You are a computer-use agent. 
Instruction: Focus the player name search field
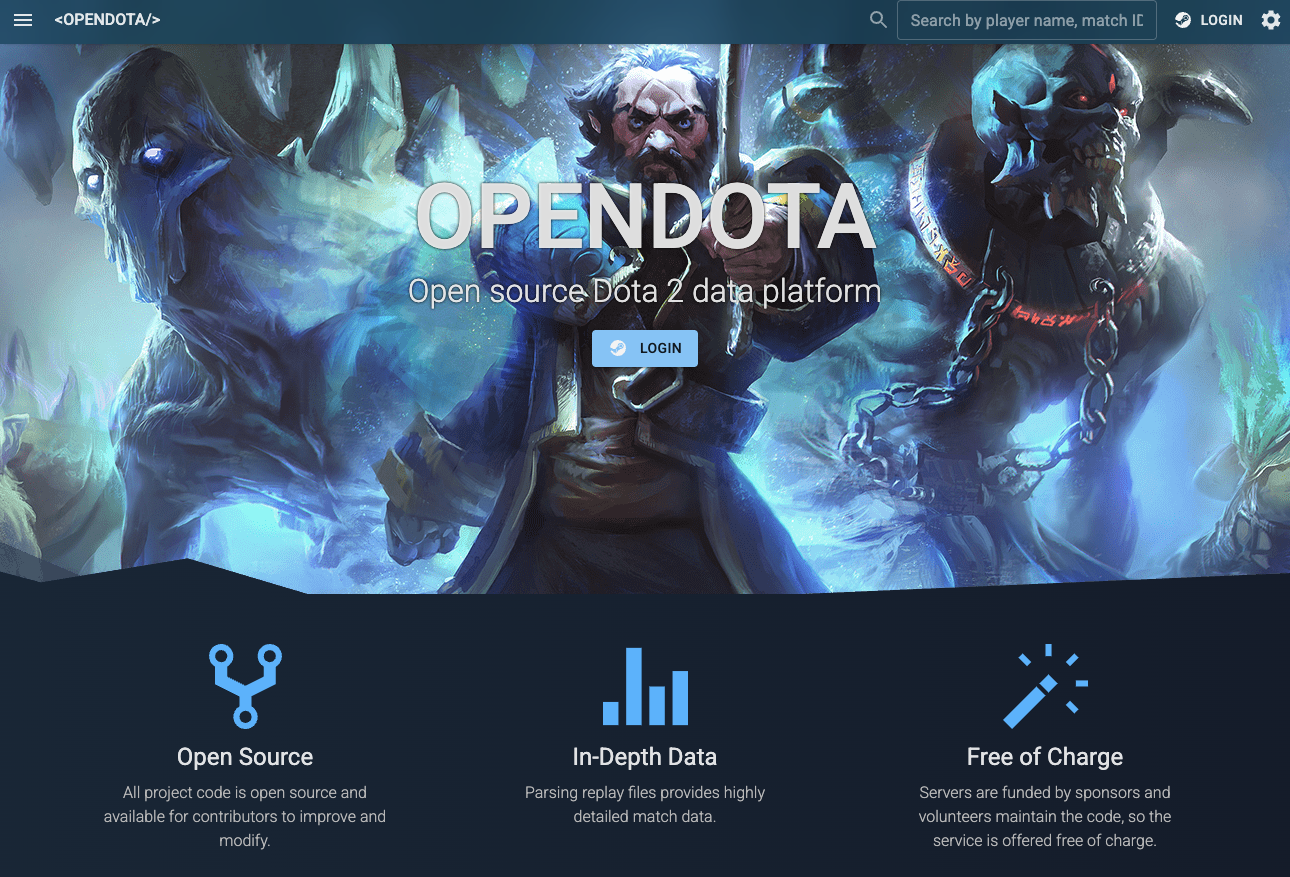1027,20
